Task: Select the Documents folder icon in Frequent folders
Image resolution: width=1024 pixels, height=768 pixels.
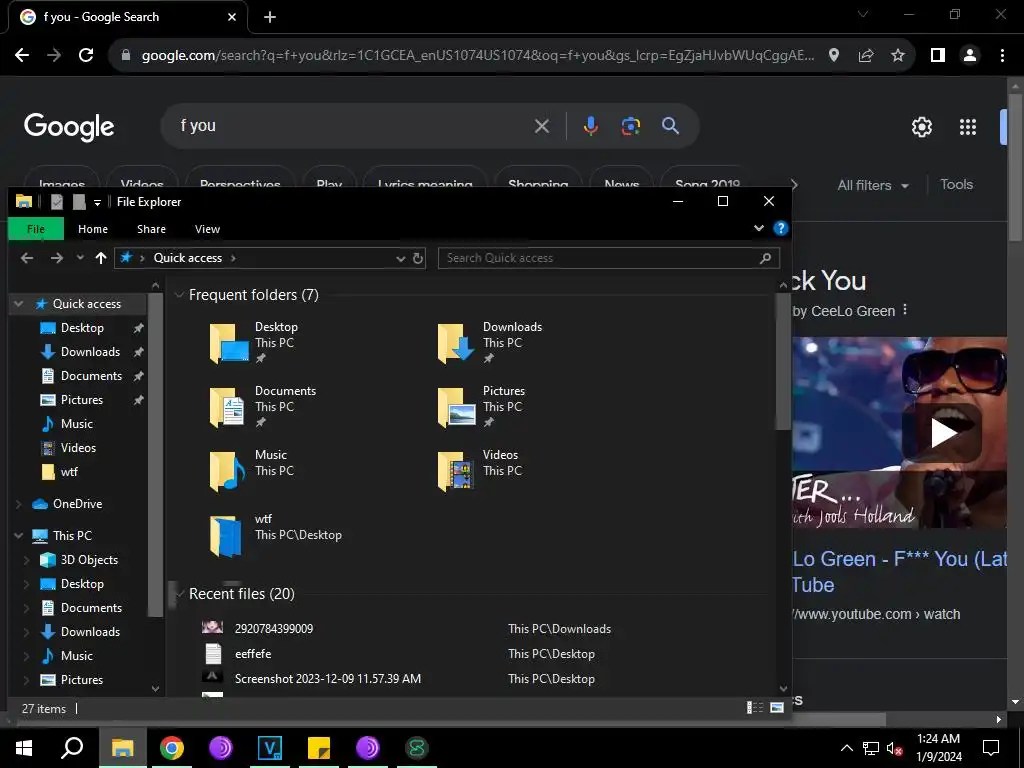Action: pyautogui.click(x=227, y=407)
